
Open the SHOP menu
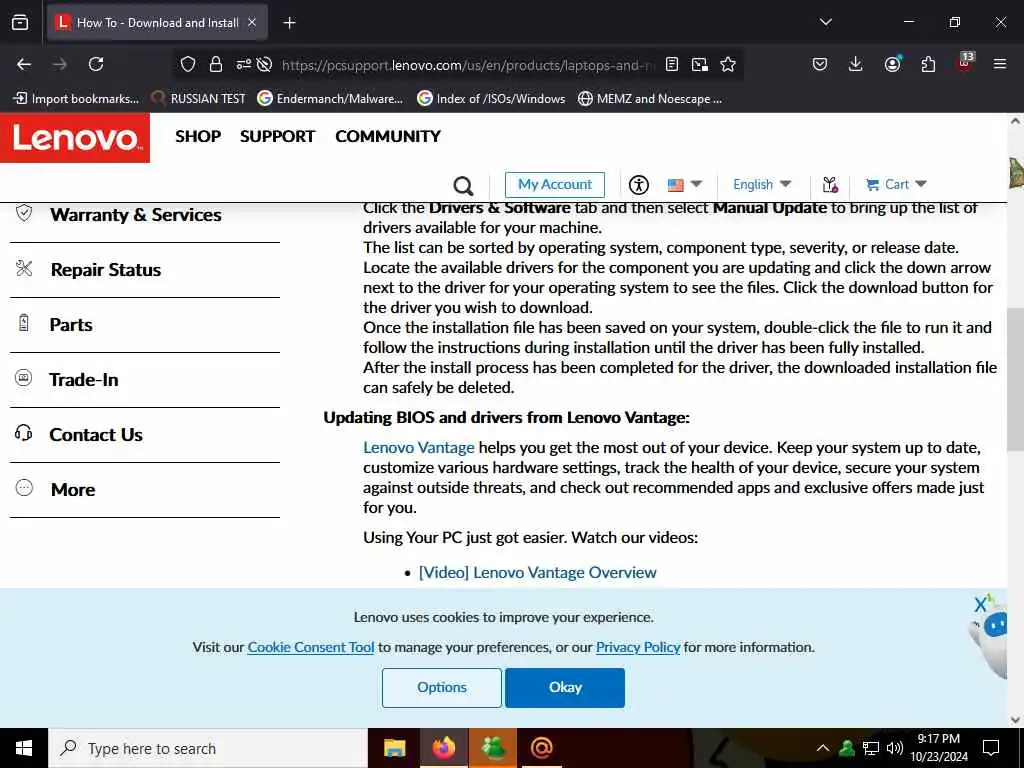coord(198,136)
